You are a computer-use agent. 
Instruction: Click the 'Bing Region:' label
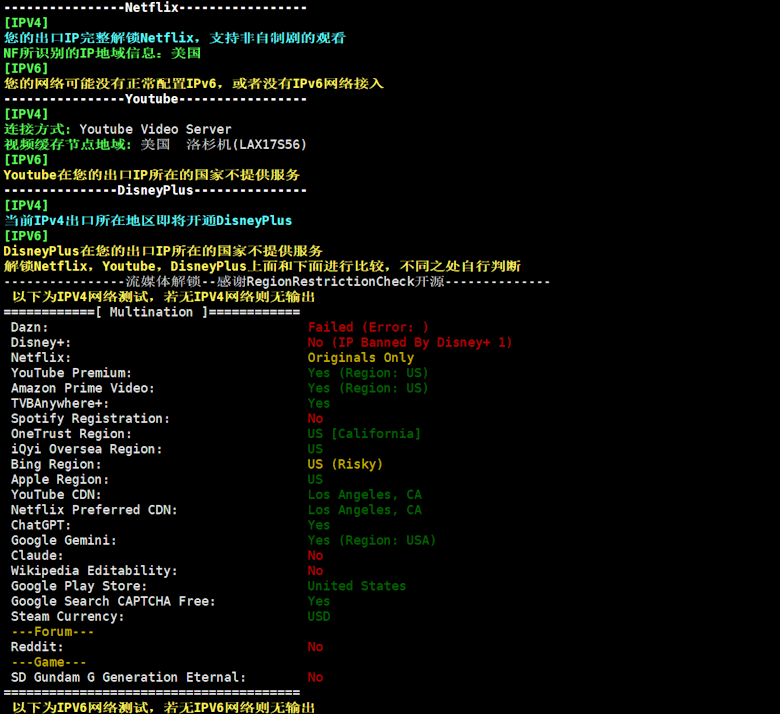[x=56, y=465]
